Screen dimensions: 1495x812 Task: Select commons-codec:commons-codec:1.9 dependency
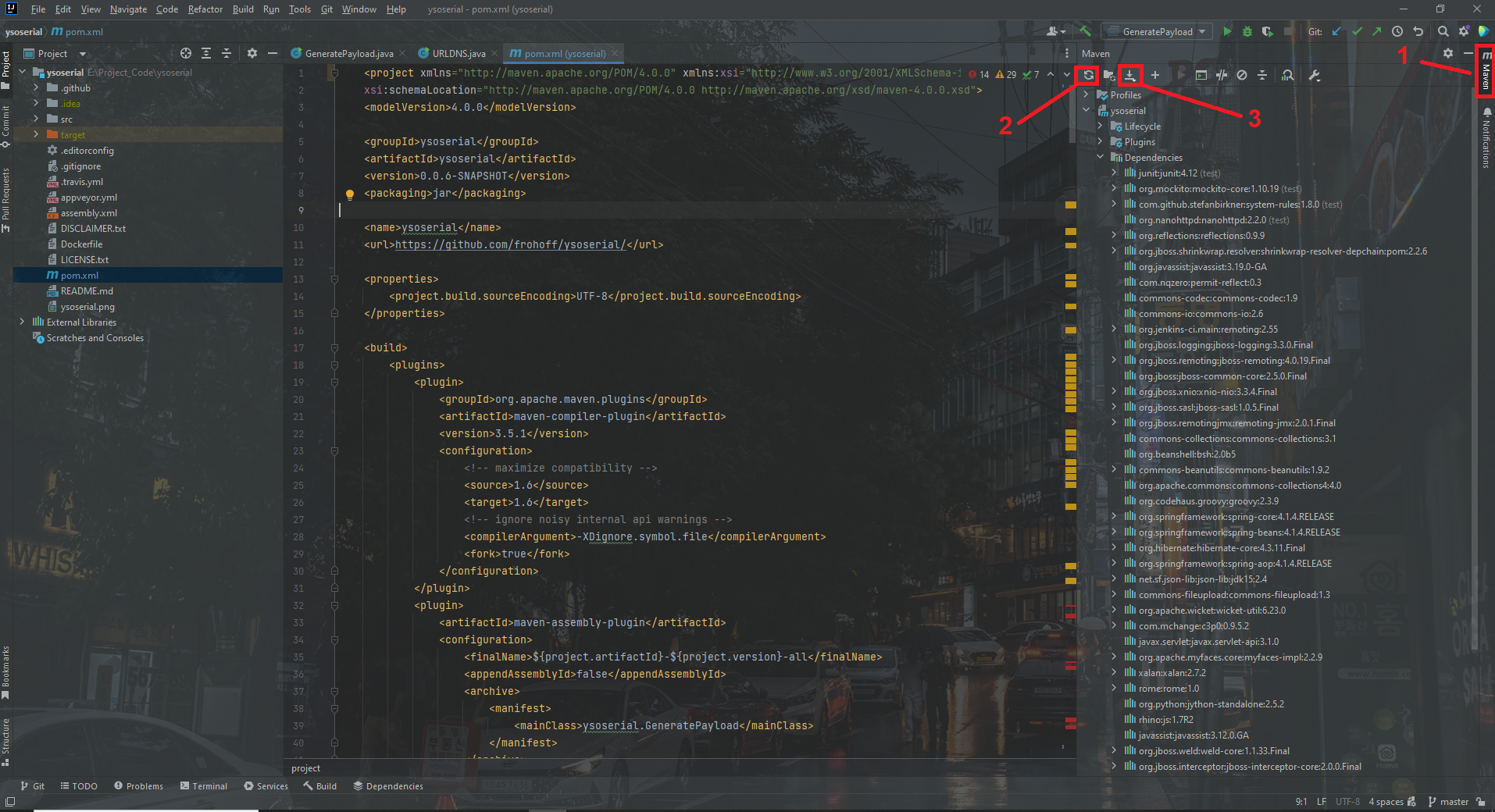pos(1218,297)
